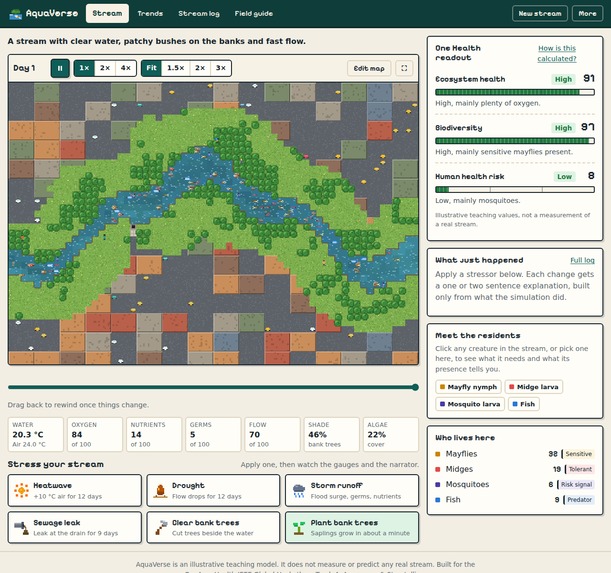Screen dimensions: 611x573
Task: Click the Flow 70 gauge card
Action: [272, 434]
